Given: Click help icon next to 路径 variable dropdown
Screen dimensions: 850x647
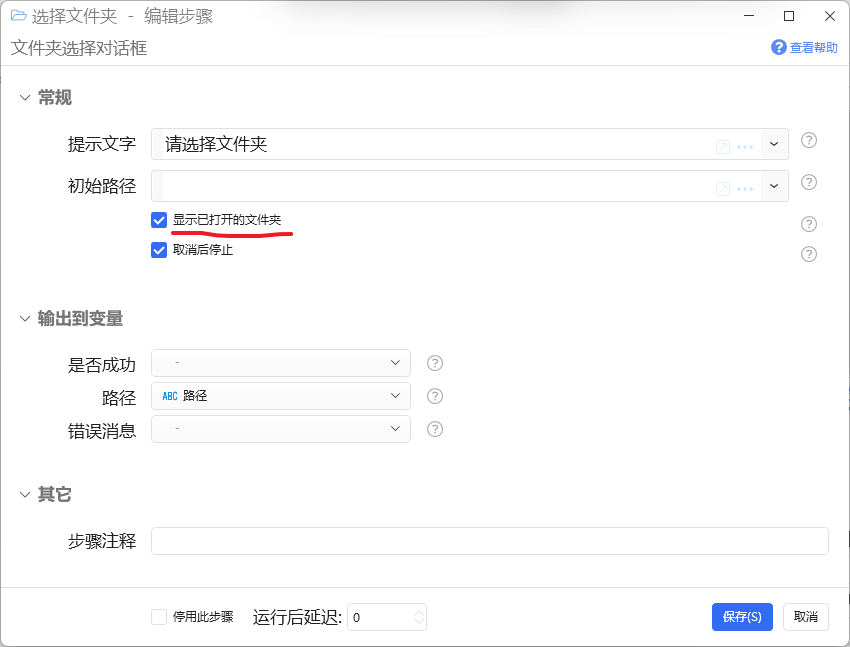Looking at the screenshot, I should (x=435, y=396).
